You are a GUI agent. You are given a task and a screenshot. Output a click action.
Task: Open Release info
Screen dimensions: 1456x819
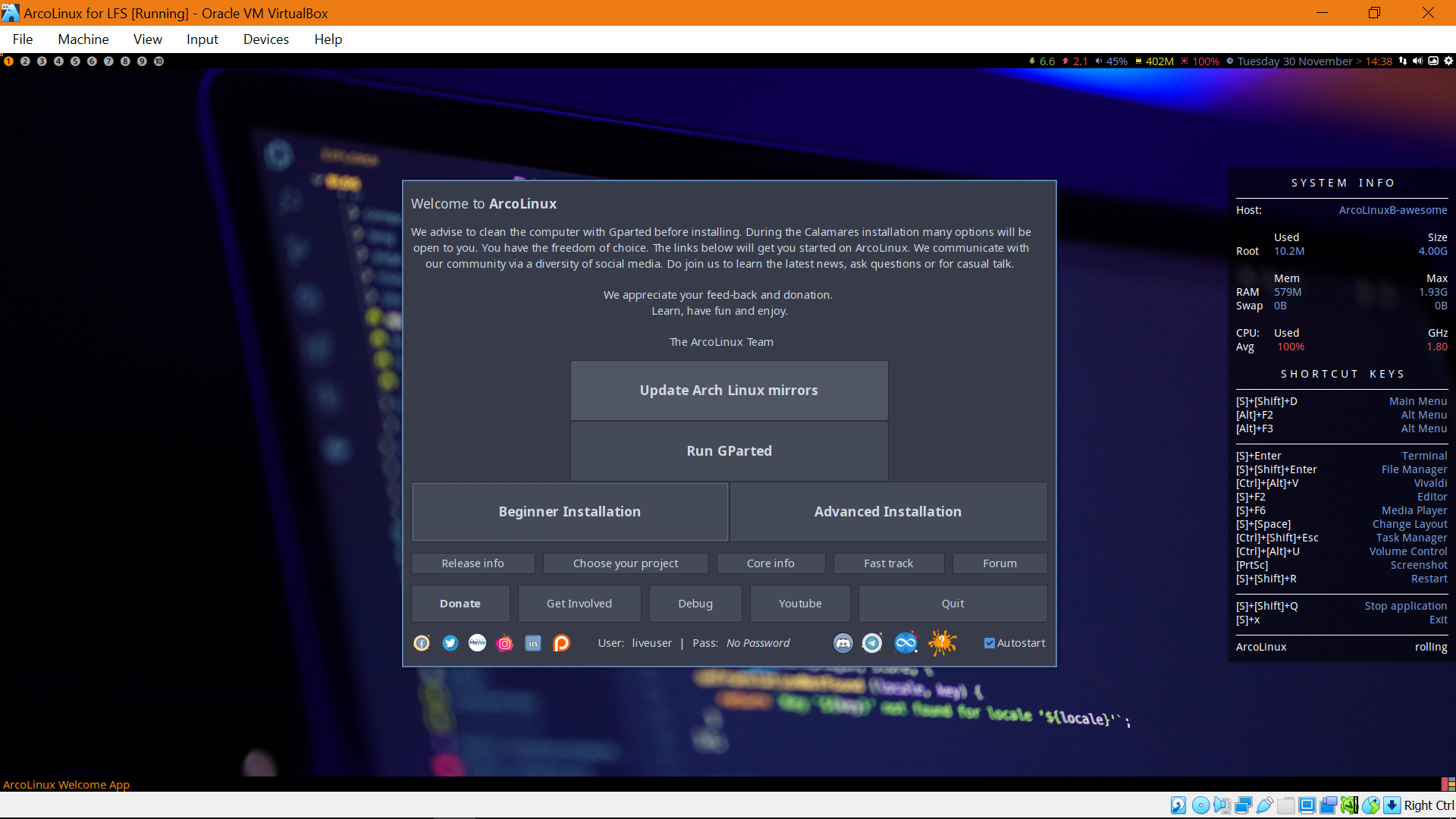(472, 563)
